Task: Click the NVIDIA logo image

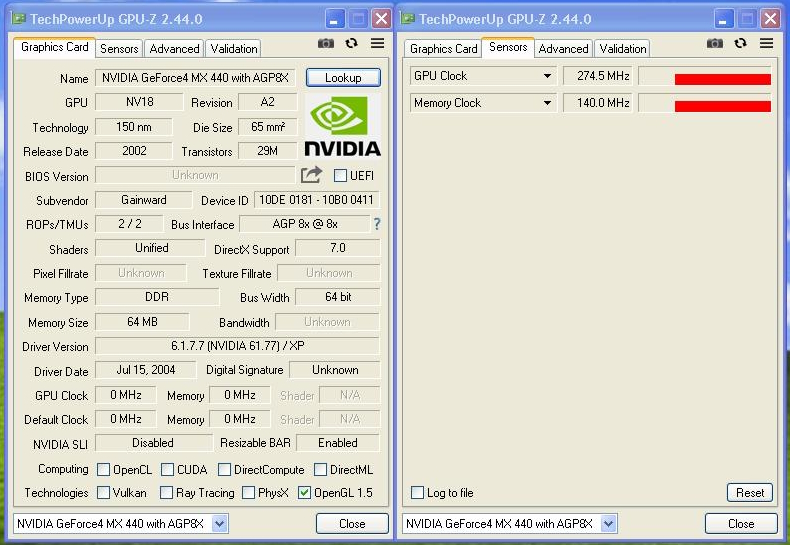Action: point(343,126)
